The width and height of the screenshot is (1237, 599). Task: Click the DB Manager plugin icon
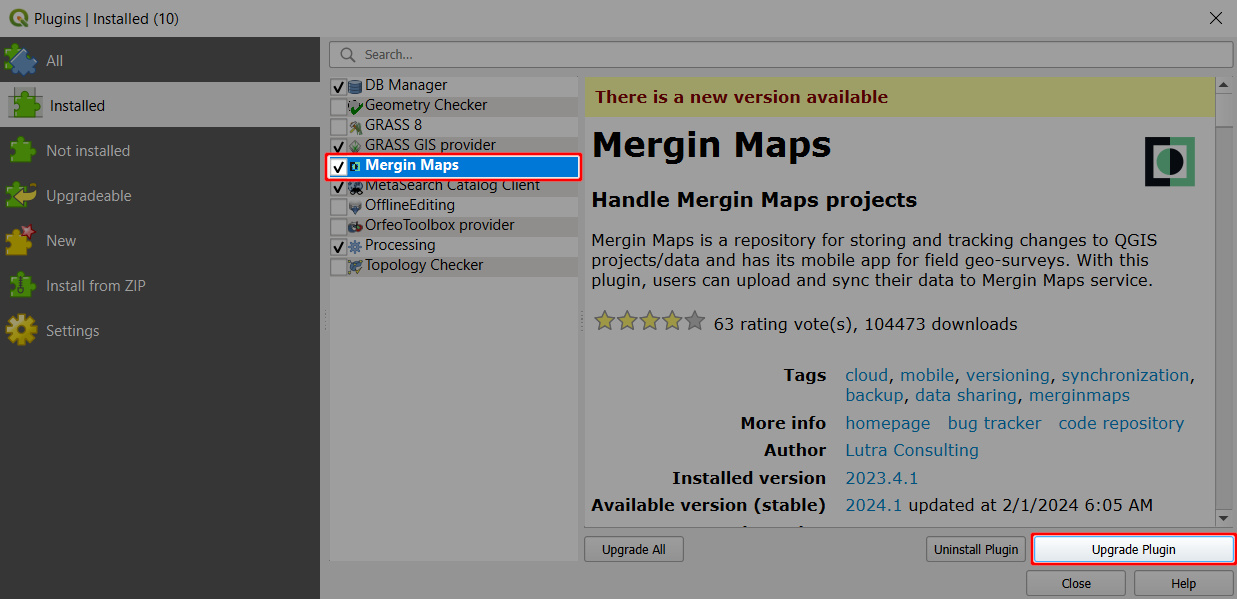pos(355,86)
